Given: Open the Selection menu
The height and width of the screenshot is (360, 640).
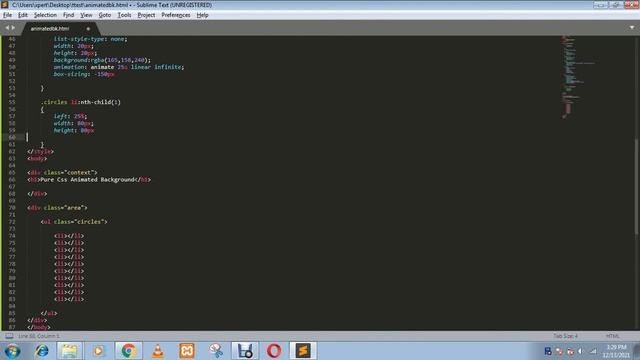Looking at the screenshot, I should pyautogui.click(x=45, y=15).
